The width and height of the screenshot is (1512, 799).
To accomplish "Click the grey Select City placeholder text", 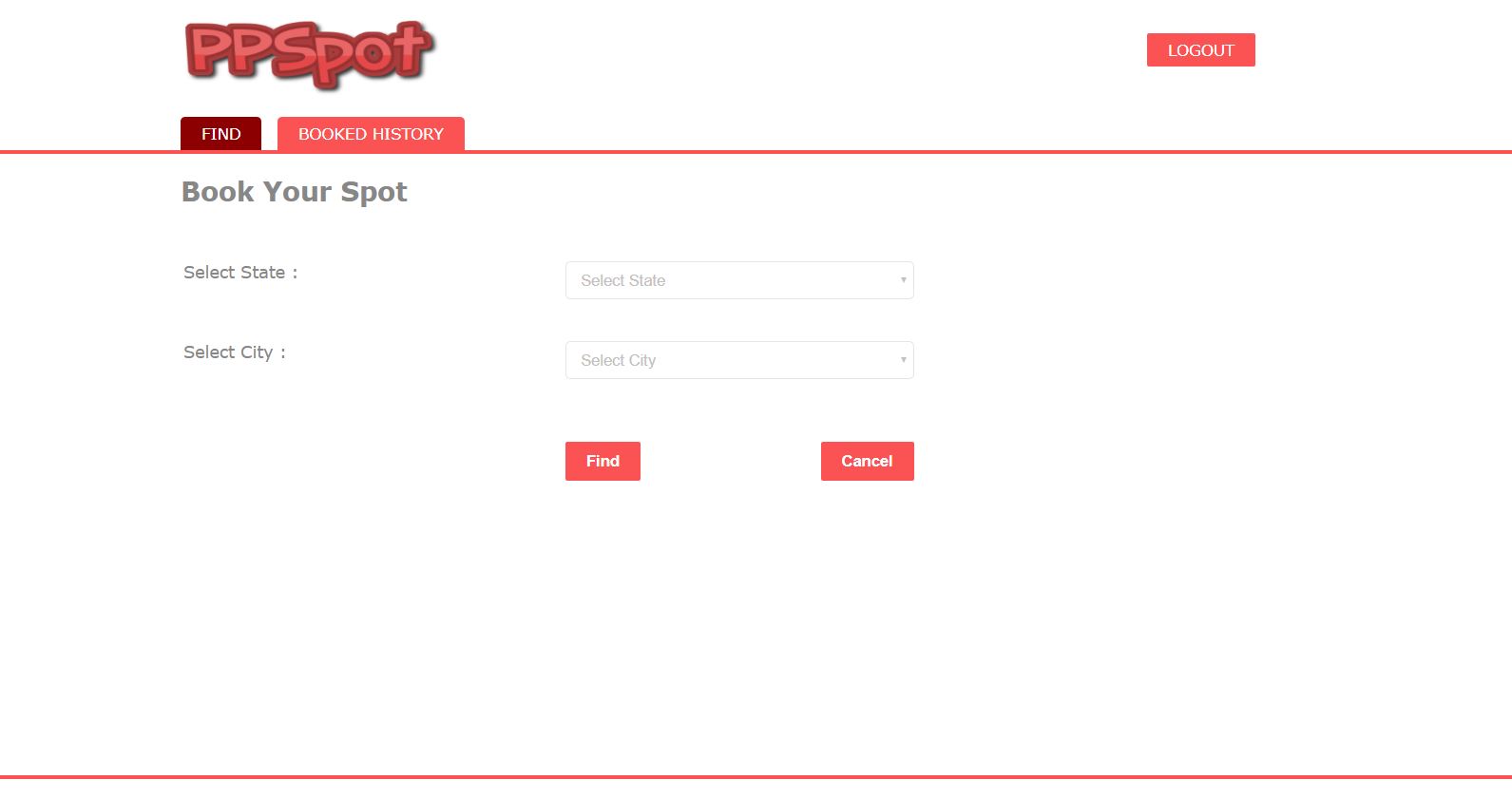I will point(618,360).
